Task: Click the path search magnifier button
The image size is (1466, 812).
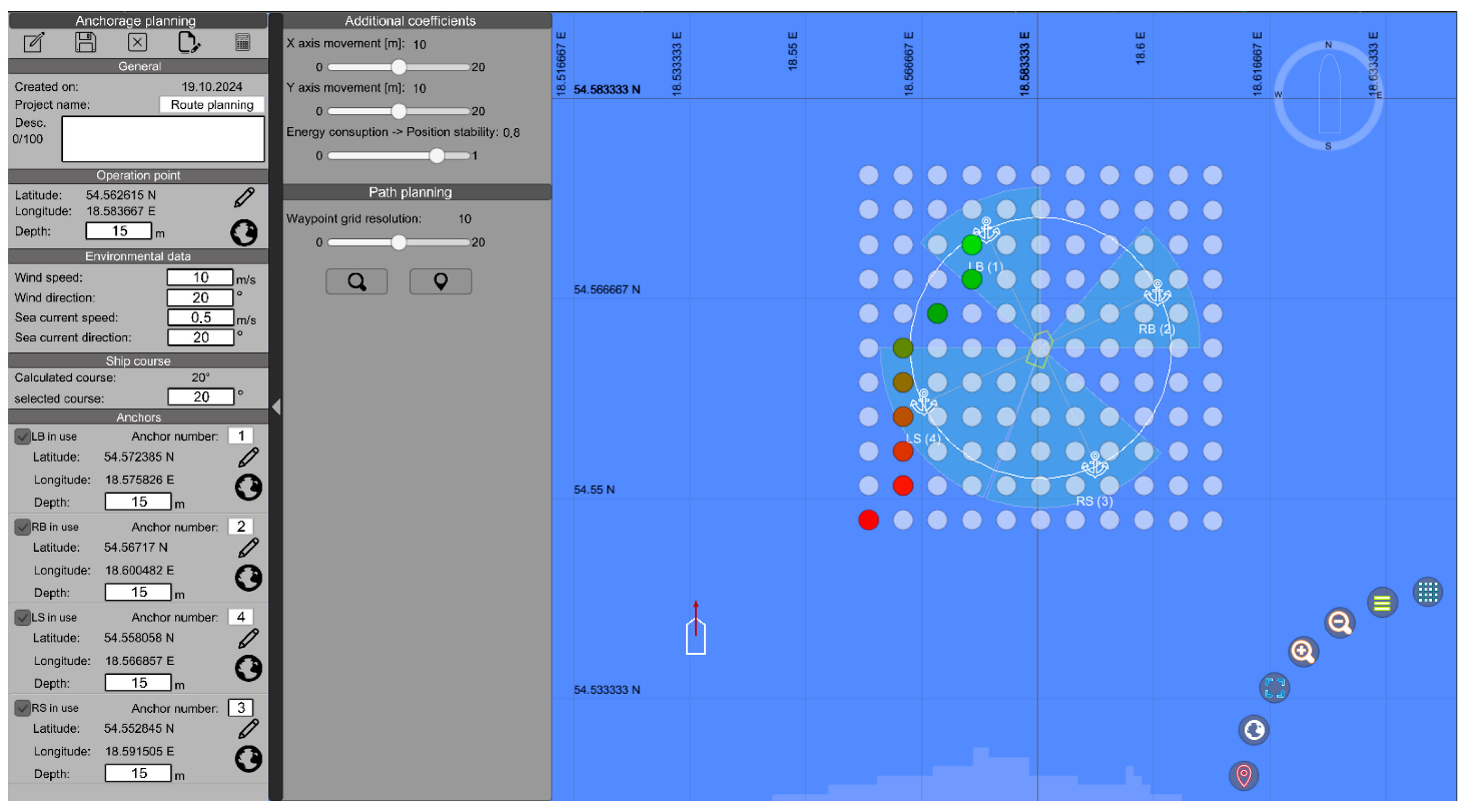Action: pos(357,282)
